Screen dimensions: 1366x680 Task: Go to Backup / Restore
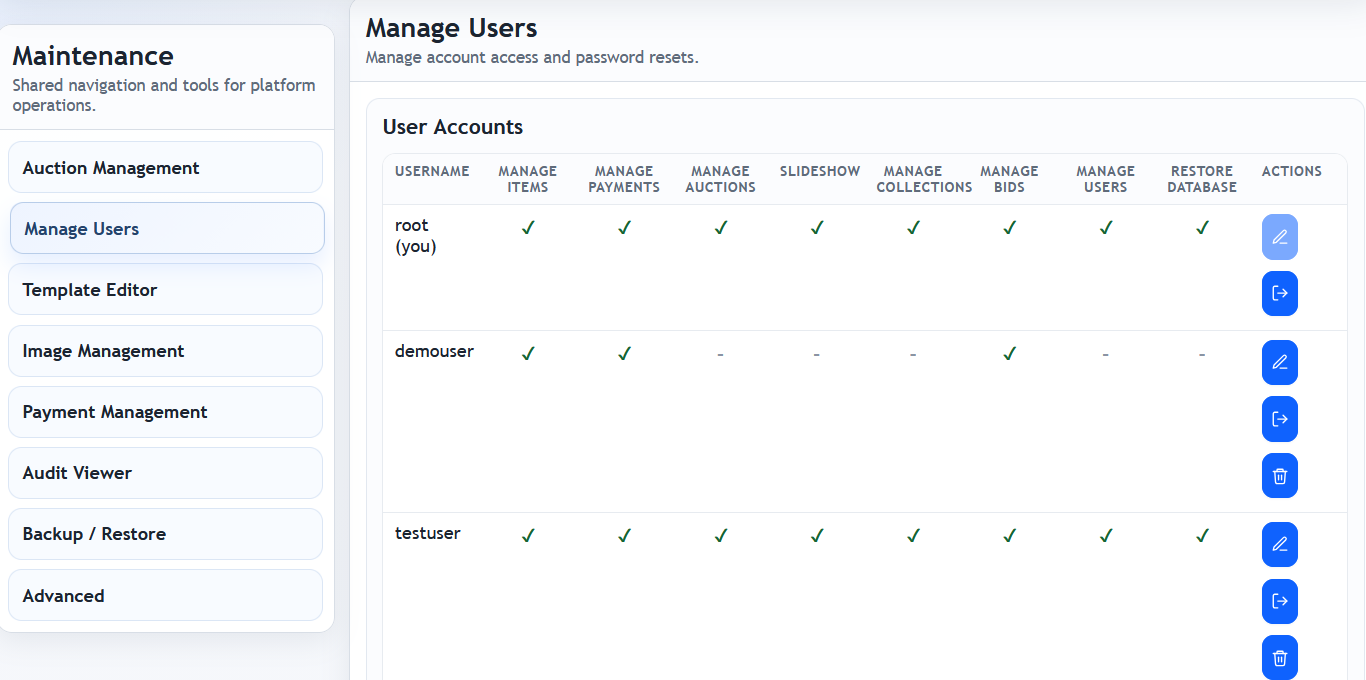click(165, 534)
